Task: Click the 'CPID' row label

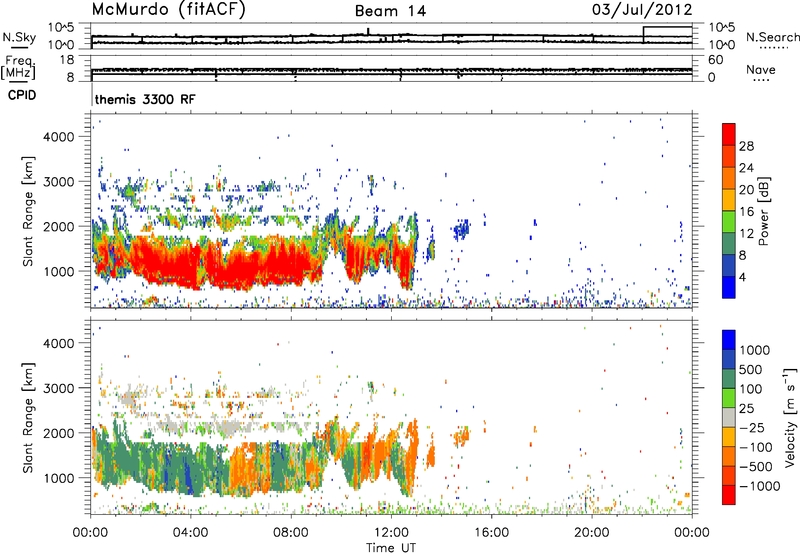Action: click(22, 95)
